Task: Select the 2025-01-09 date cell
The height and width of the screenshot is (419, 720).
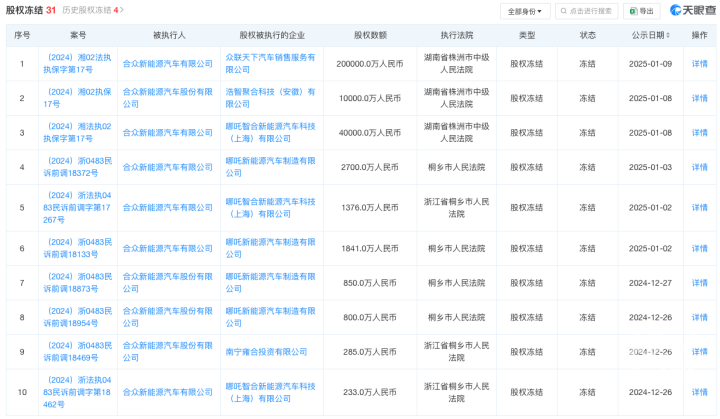Action: coord(650,64)
